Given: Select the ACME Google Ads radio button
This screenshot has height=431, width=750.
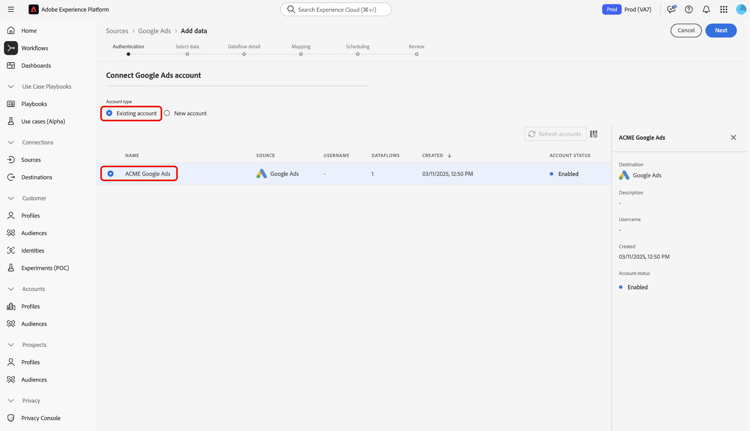Looking at the screenshot, I should tap(110, 174).
